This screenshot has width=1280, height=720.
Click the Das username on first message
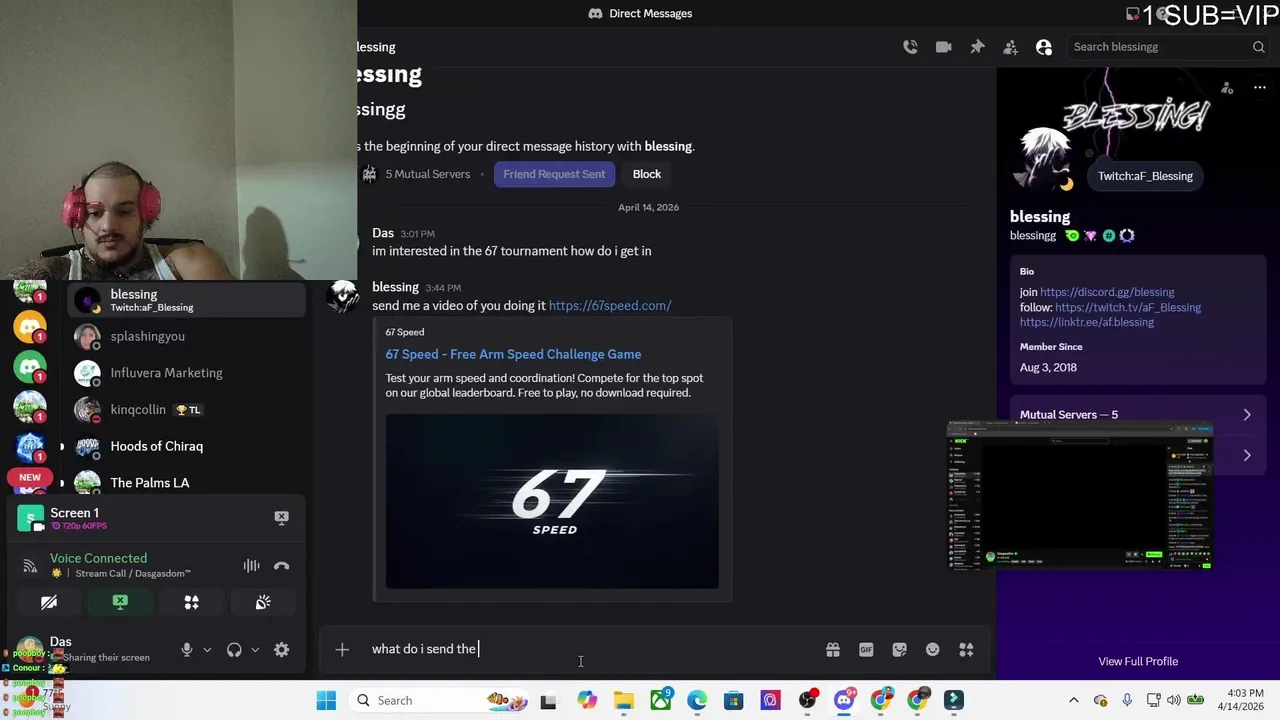pyautogui.click(x=383, y=233)
